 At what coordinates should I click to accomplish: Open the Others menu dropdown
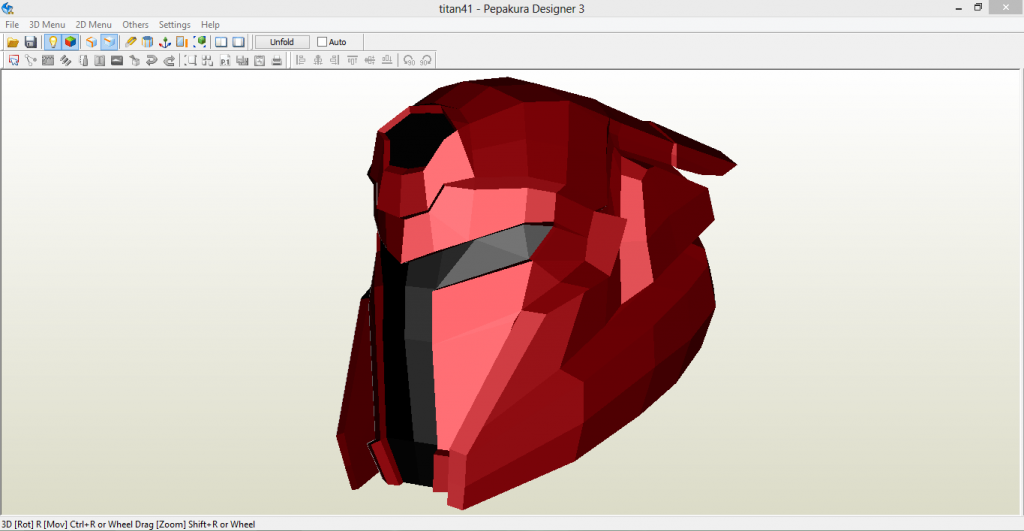pyautogui.click(x=135, y=24)
